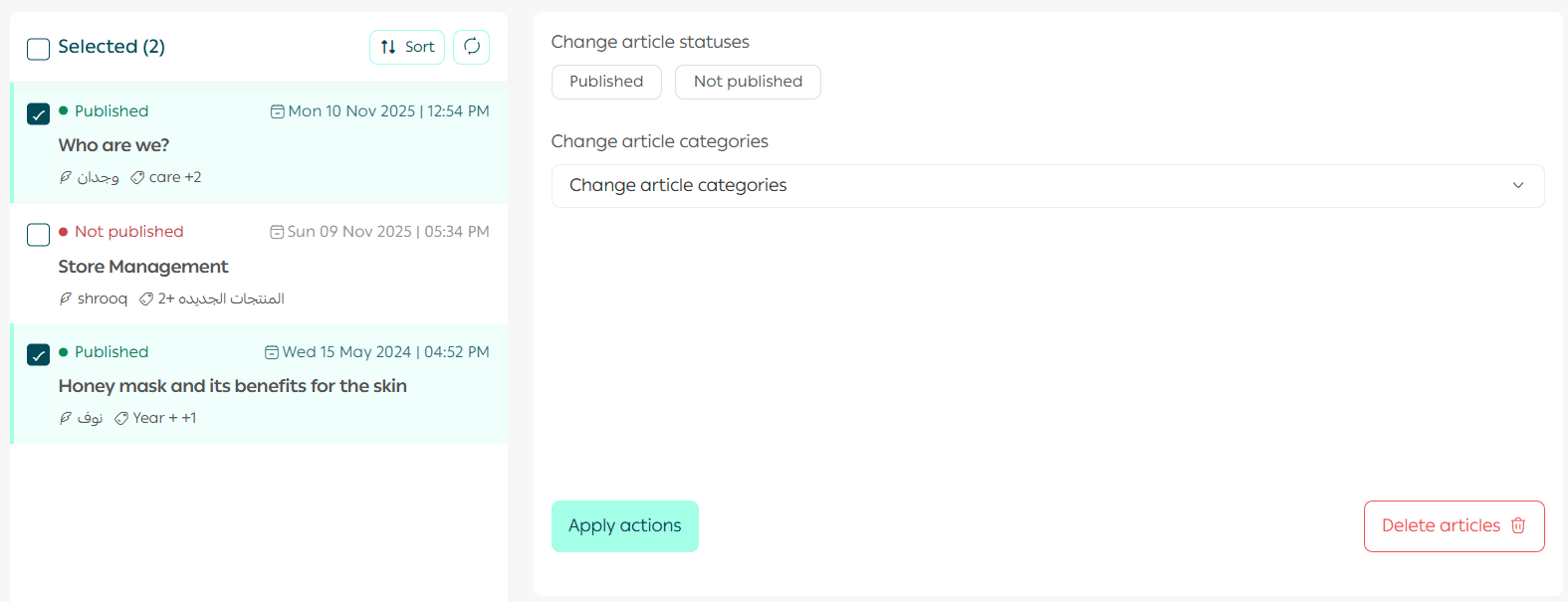Set status to Not published
Screen dimensions: 1568x602
coord(747,82)
